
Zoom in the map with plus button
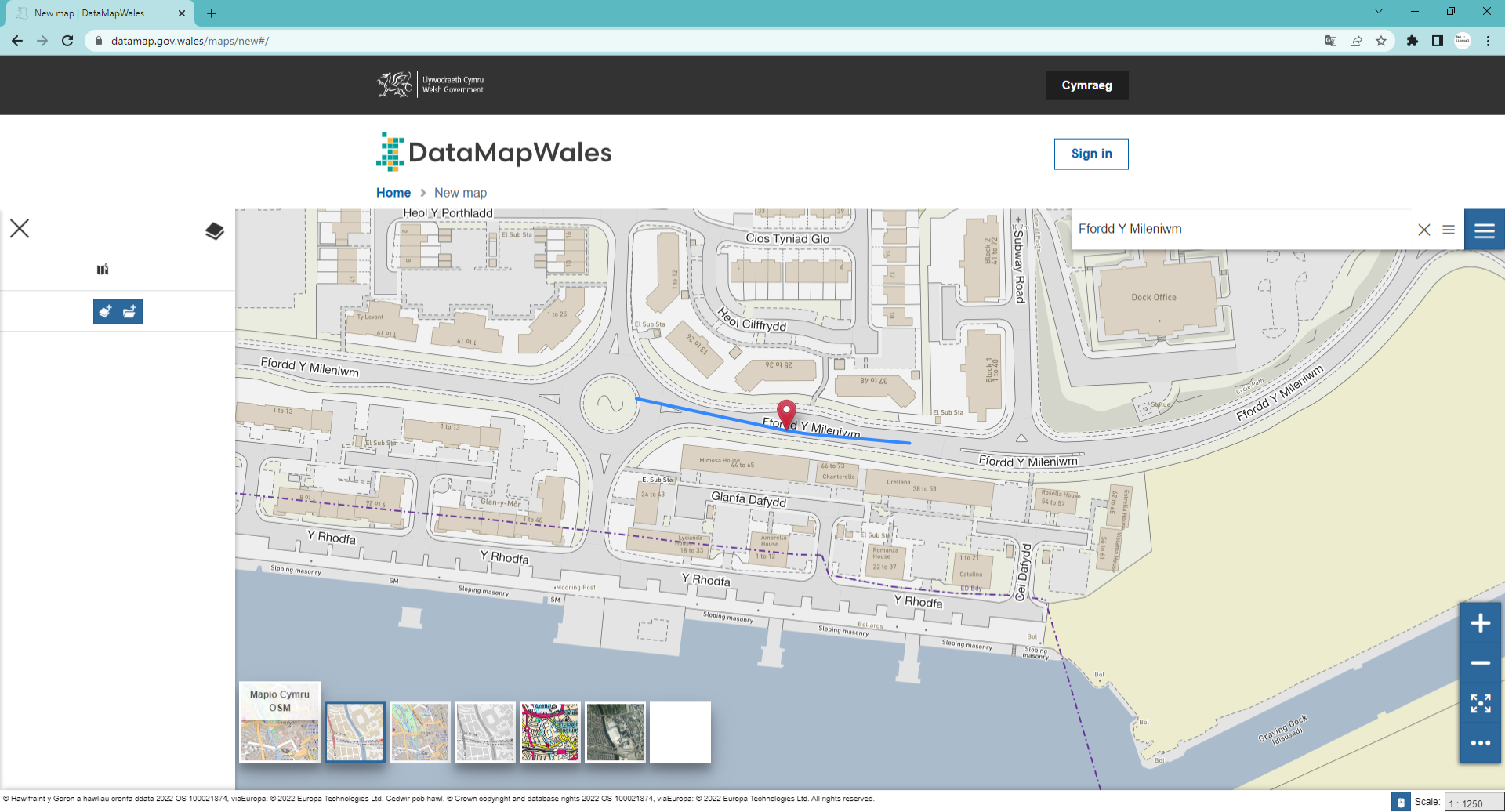pos(1480,624)
